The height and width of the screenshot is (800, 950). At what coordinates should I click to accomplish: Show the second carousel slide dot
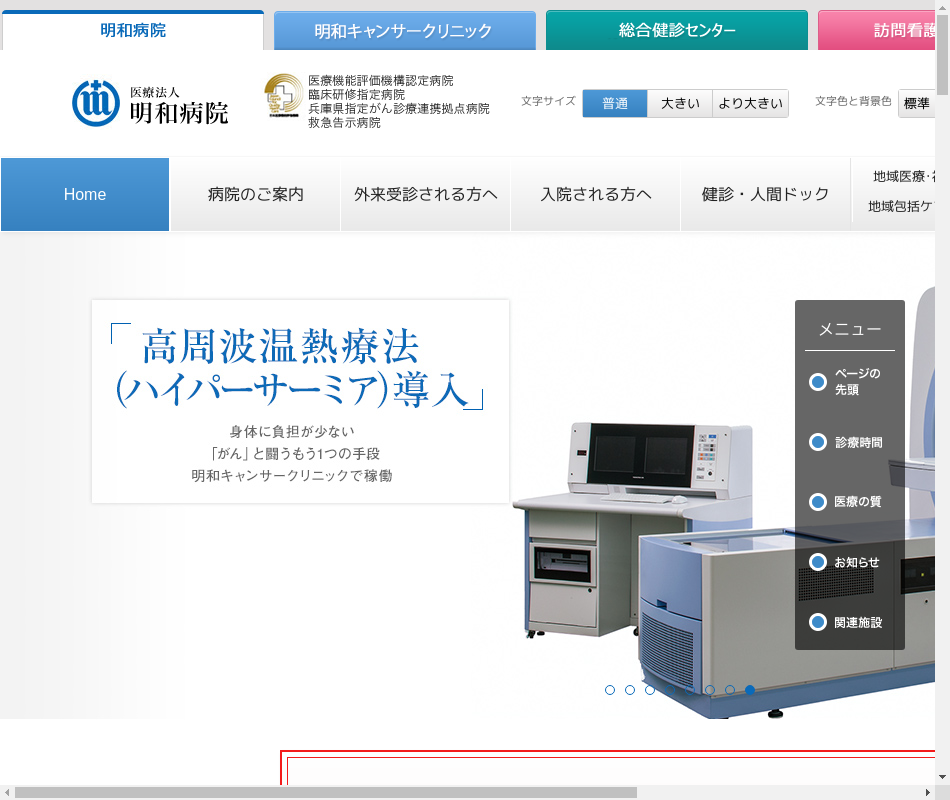tap(630, 690)
